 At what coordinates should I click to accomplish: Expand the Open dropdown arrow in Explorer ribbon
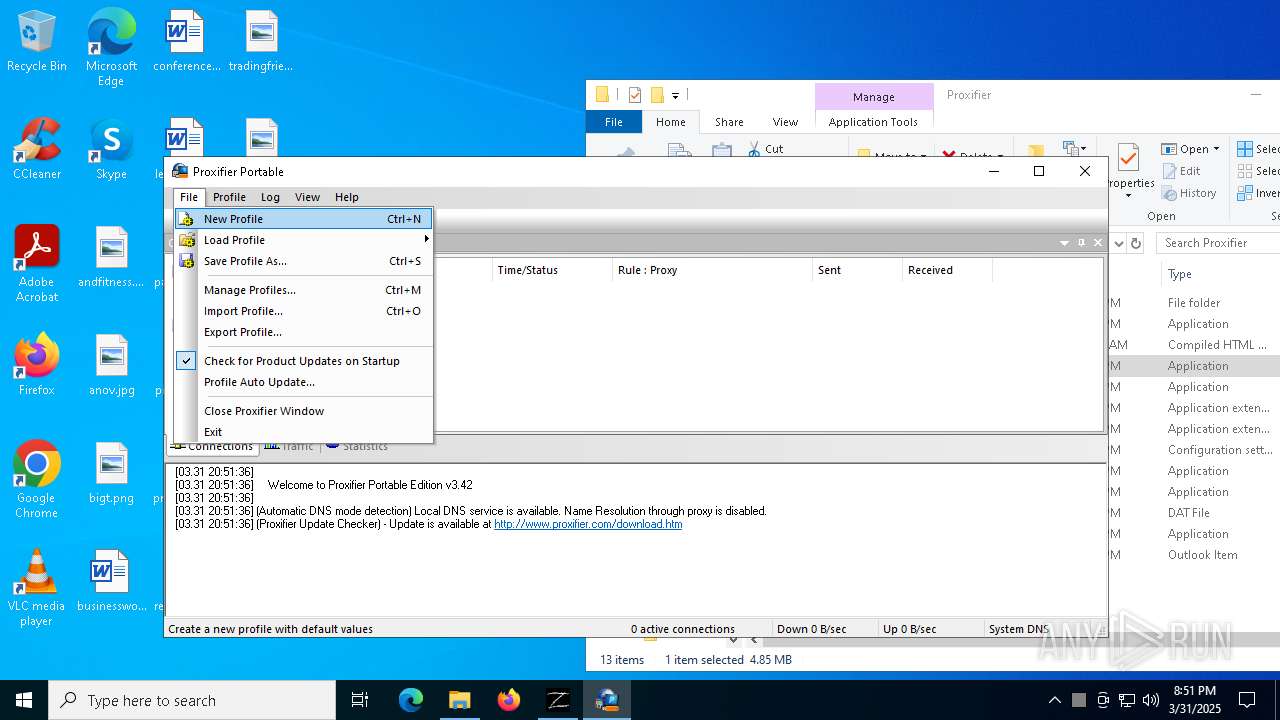click(x=1216, y=149)
